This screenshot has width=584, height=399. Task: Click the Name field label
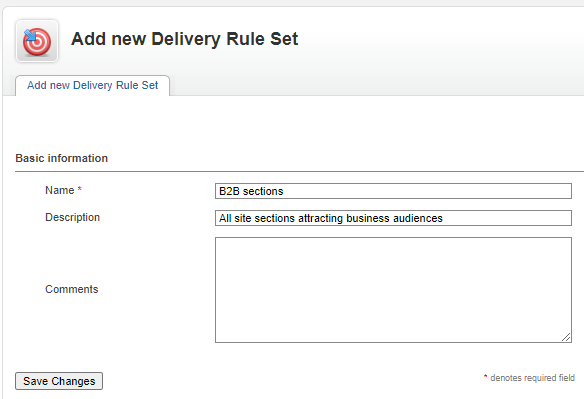tap(60, 190)
